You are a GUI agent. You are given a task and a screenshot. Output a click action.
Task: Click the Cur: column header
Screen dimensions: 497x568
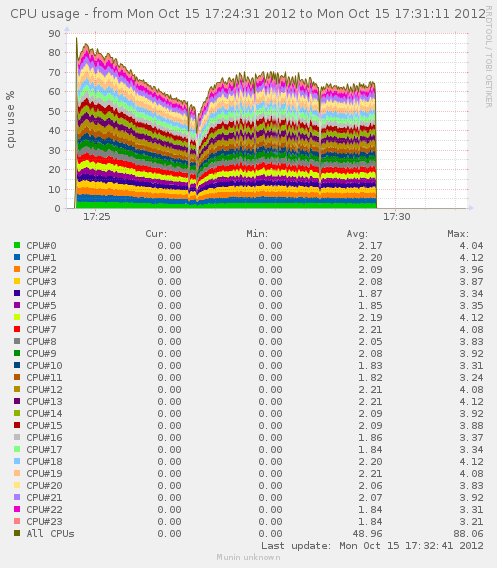[x=156, y=234]
